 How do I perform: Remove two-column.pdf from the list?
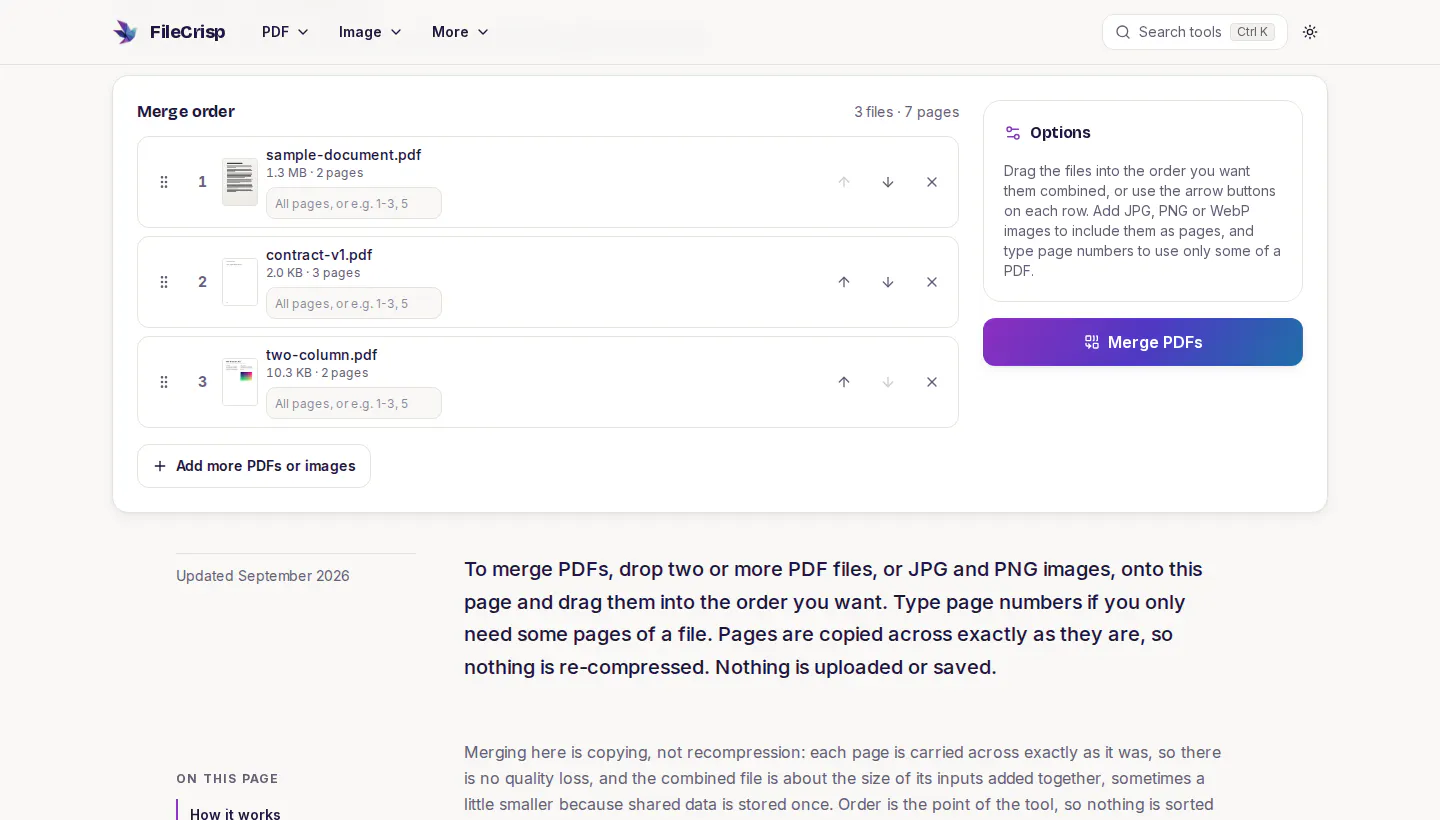[932, 382]
